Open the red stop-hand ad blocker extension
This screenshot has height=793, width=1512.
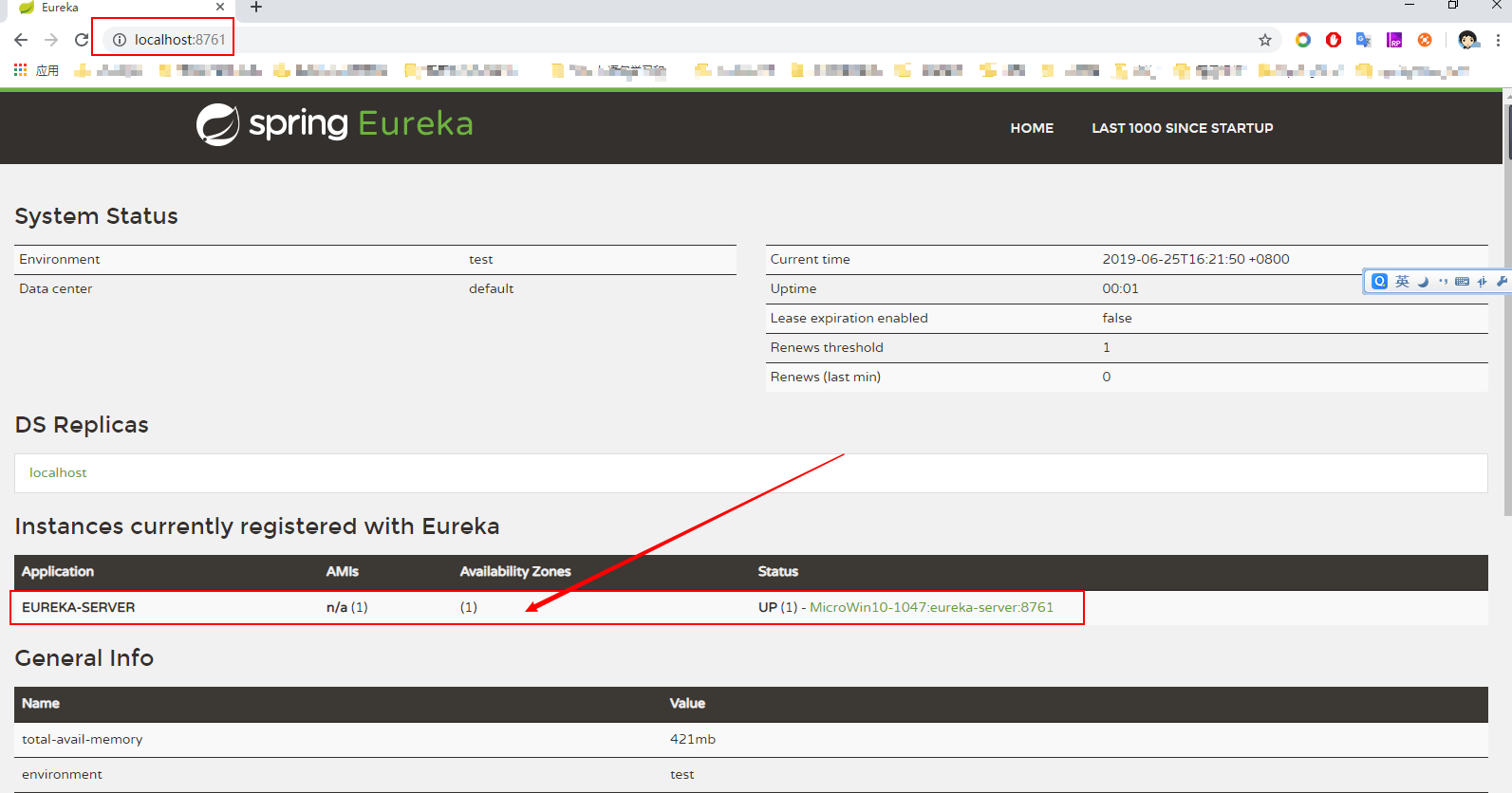[x=1334, y=40]
